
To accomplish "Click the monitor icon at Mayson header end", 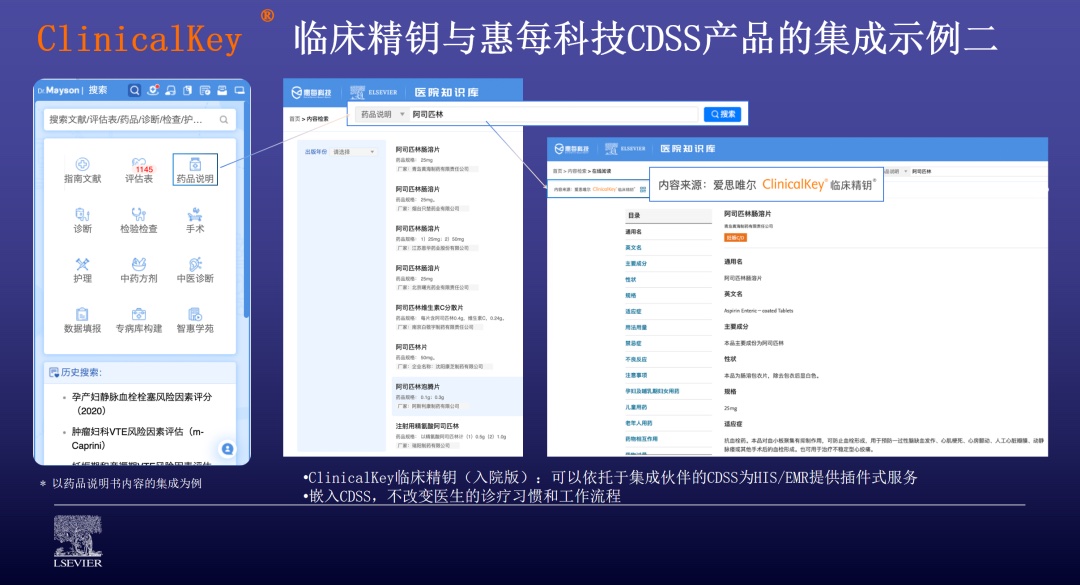I will (x=240, y=90).
